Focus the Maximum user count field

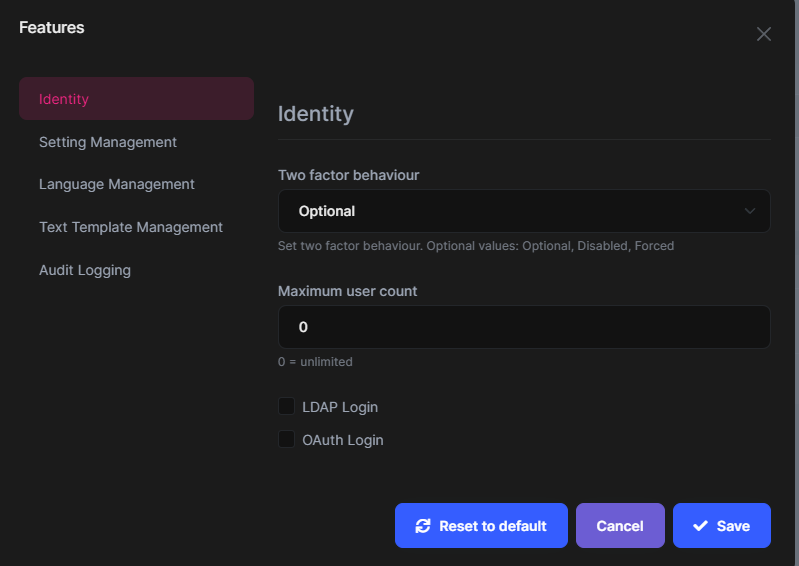[523, 327]
